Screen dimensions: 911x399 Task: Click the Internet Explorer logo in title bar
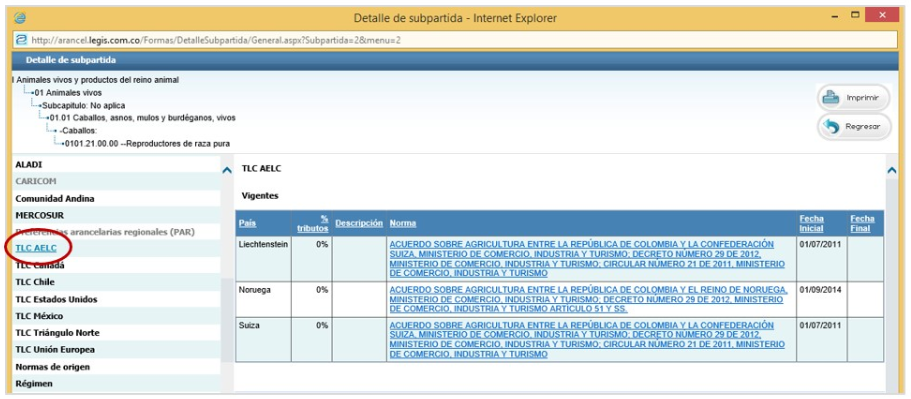[21, 17]
